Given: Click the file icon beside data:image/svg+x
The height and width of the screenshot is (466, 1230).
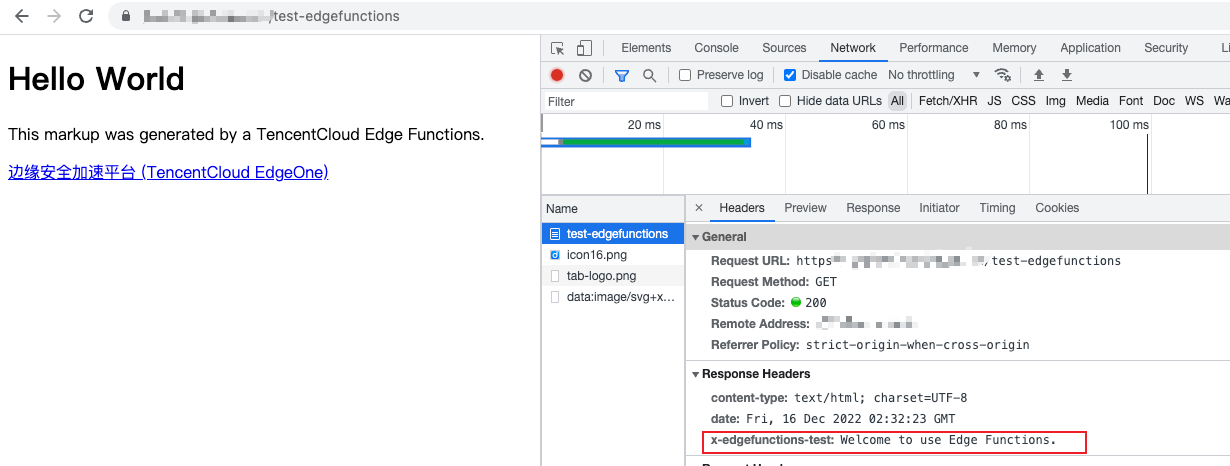Looking at the screenshot, I should click(555, 297).
